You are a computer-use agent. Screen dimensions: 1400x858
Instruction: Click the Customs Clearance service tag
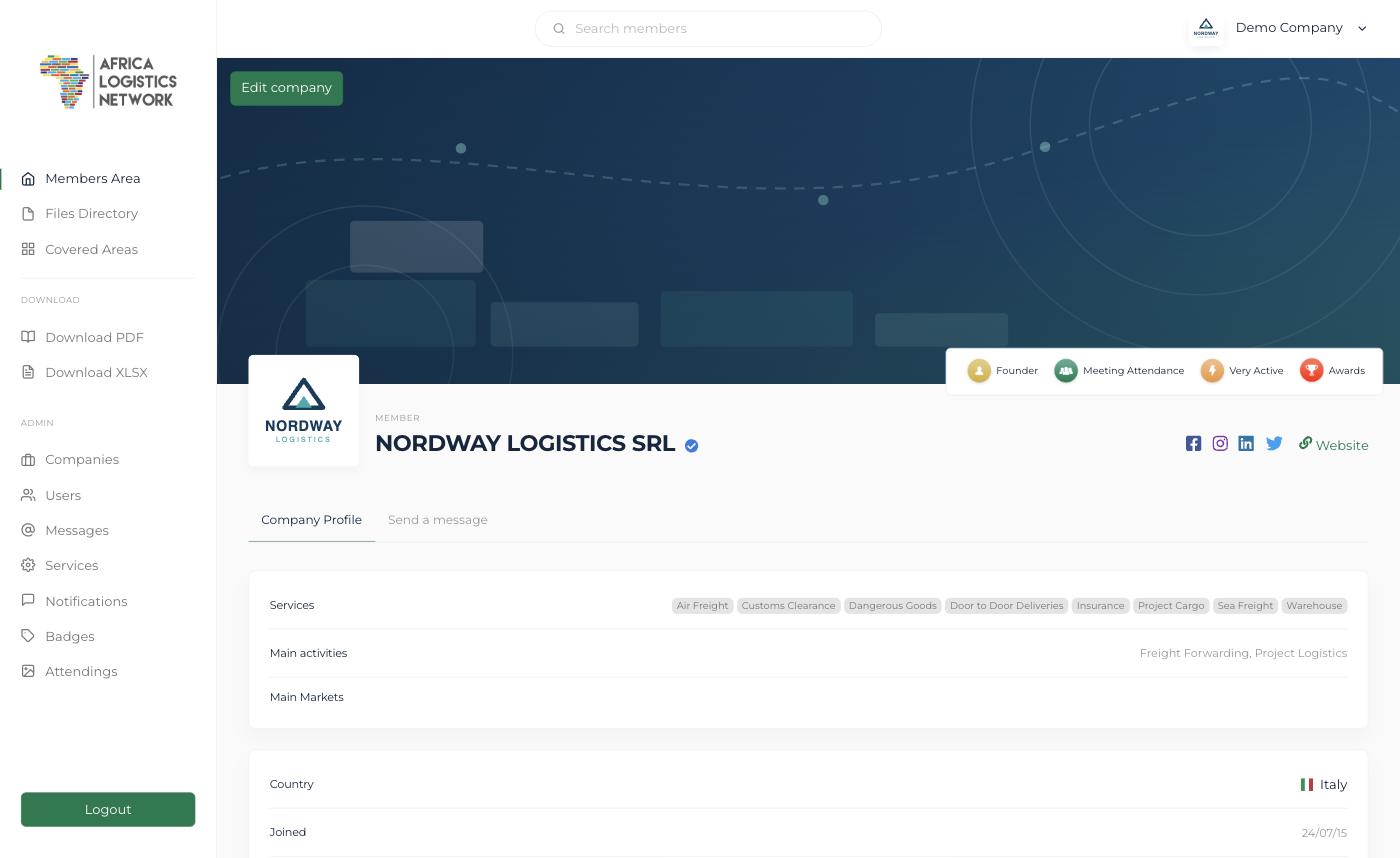point(788,606)
